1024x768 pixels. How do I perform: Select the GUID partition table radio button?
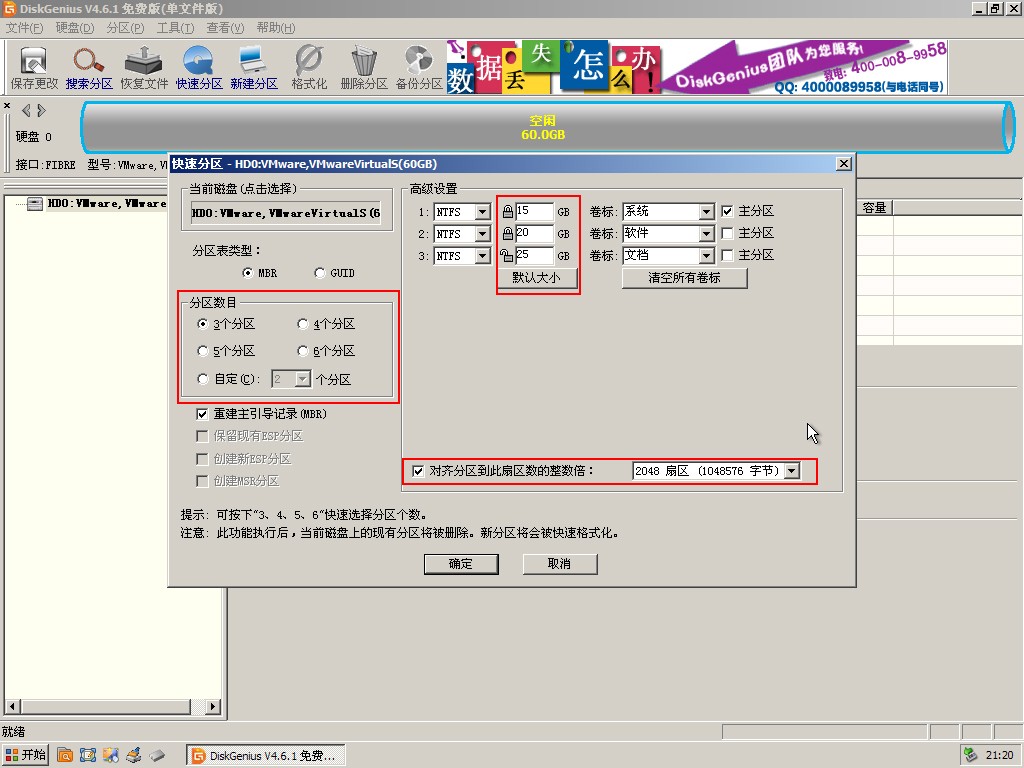[x=319, y=273]
